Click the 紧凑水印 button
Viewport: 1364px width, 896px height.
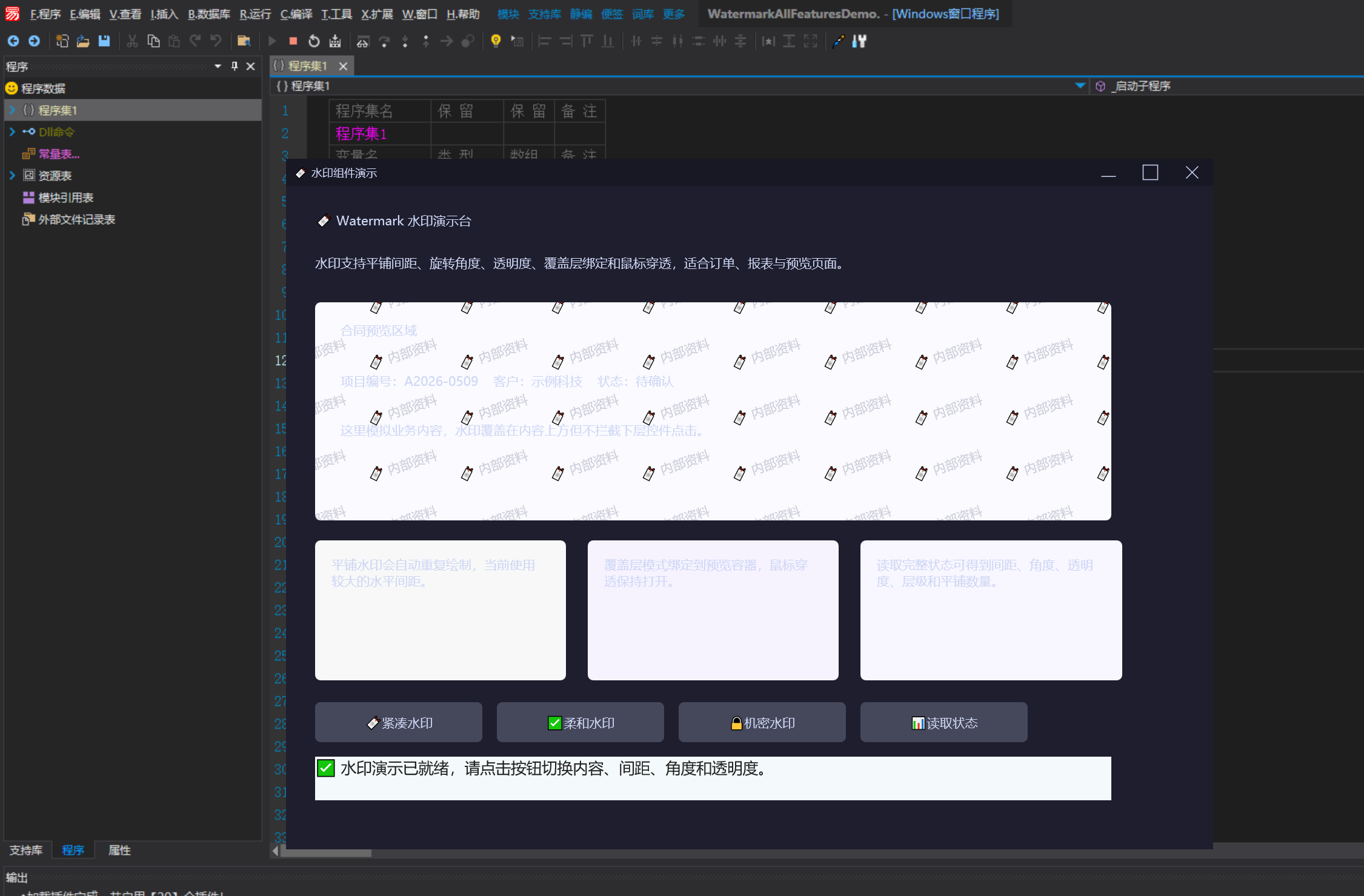click(399, 722)
